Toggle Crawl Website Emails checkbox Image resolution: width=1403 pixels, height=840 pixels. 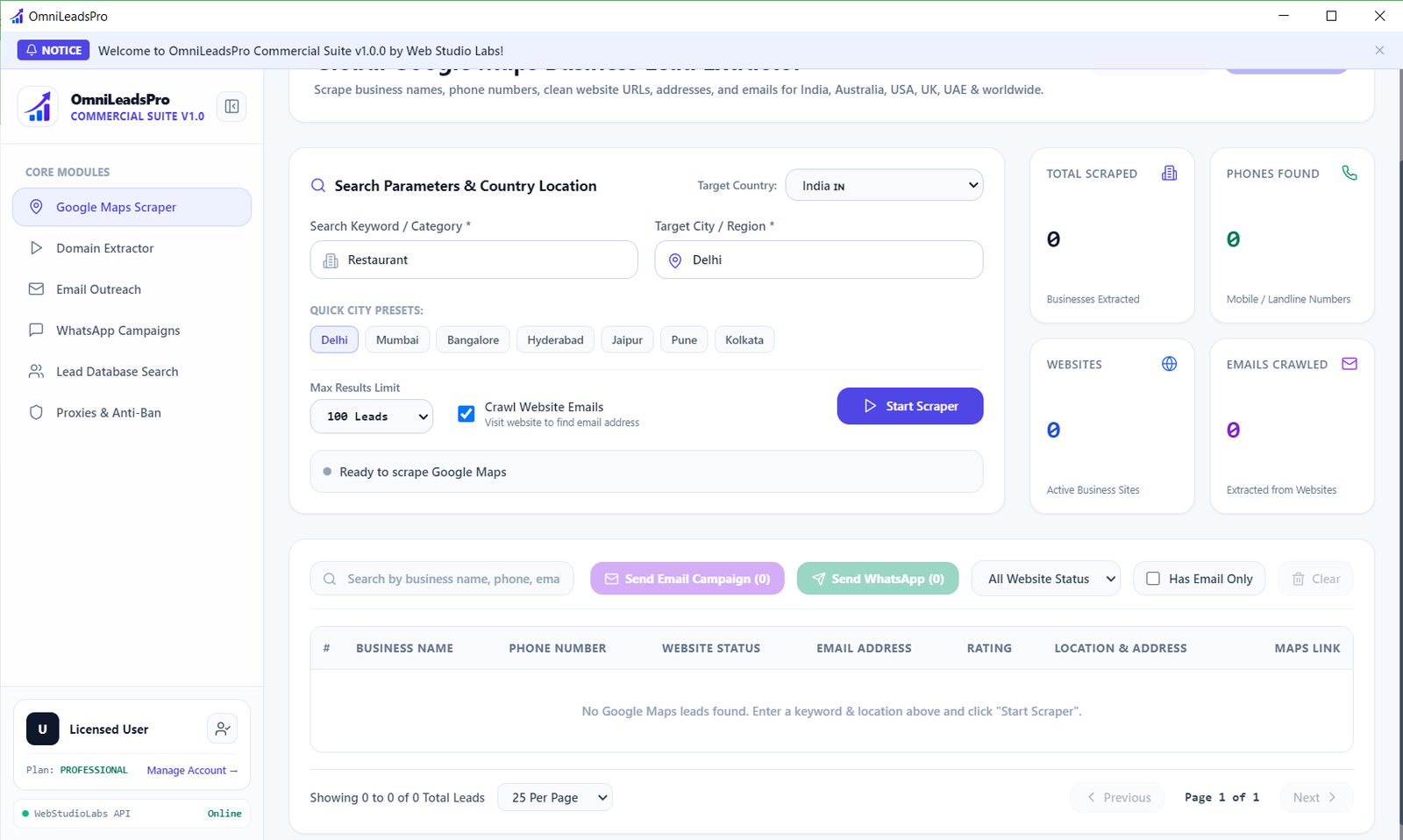466,414
